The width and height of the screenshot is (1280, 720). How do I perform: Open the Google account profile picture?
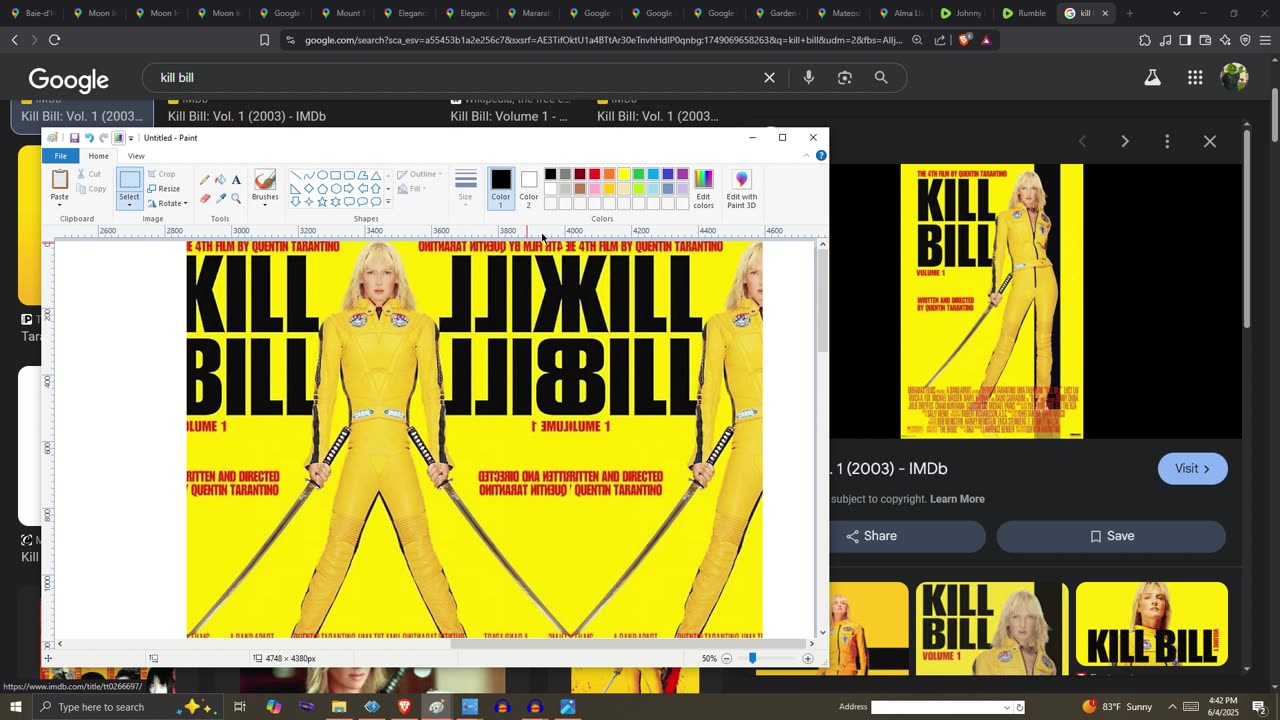pos(1234,78)
